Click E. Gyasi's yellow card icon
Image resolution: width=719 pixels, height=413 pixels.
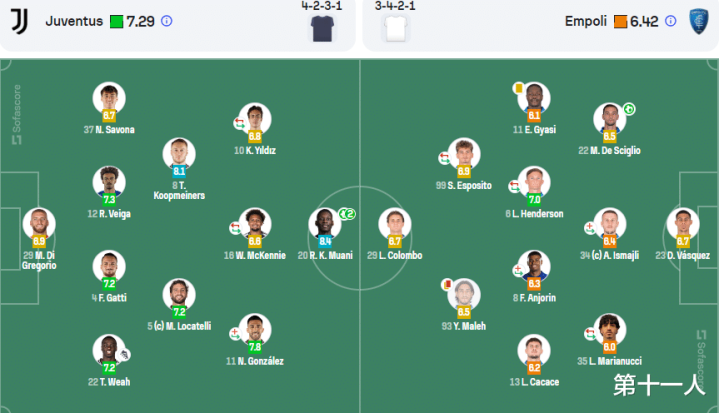(x=519, y=88)
